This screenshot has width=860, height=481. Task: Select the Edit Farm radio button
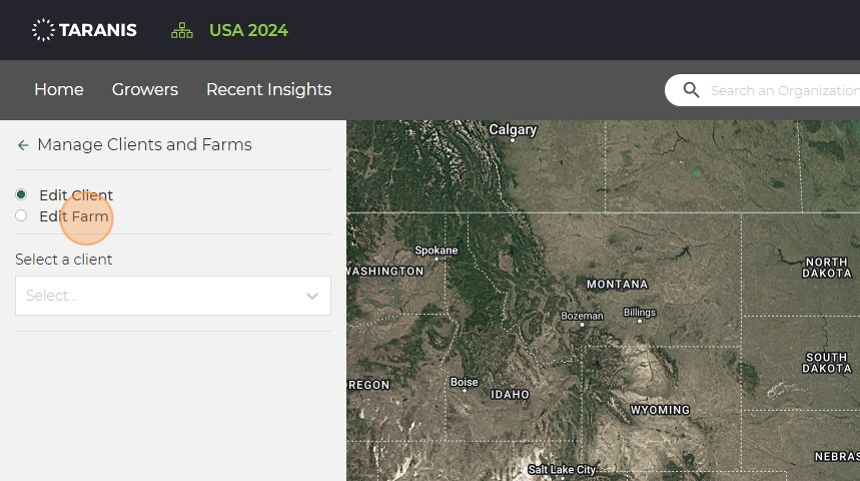coord(21,216)
